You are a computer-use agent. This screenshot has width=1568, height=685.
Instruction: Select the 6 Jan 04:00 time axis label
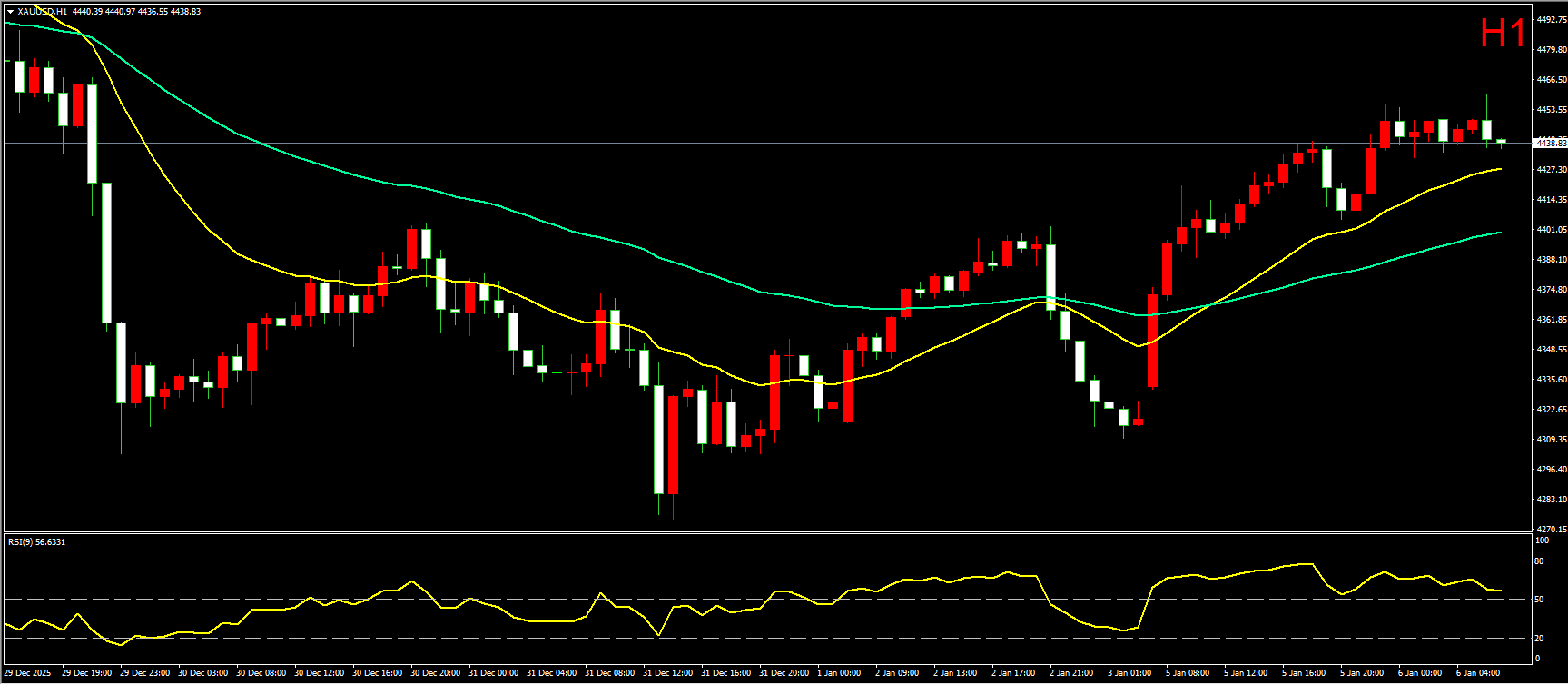point(1478,673)
